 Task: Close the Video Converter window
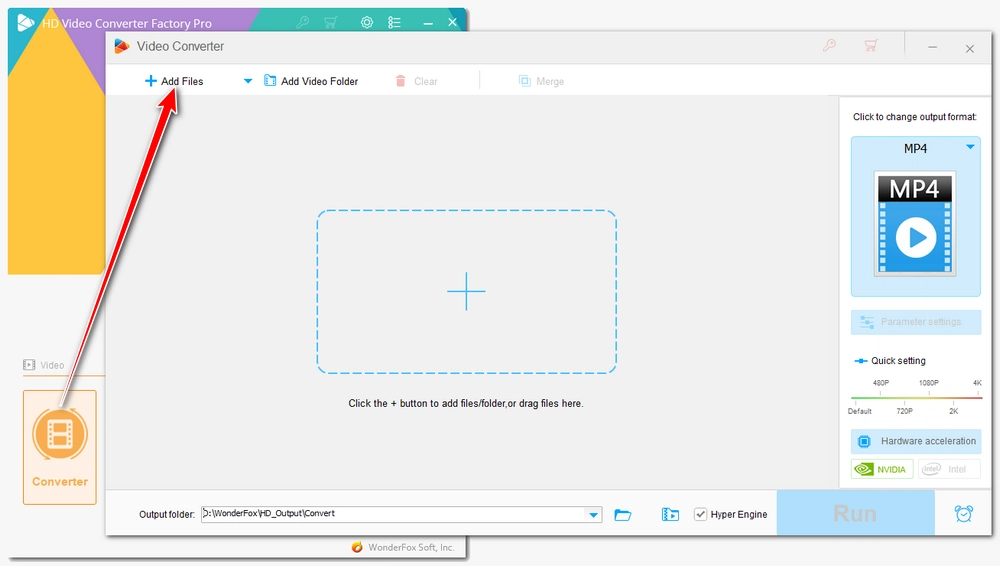pos(969,48)
